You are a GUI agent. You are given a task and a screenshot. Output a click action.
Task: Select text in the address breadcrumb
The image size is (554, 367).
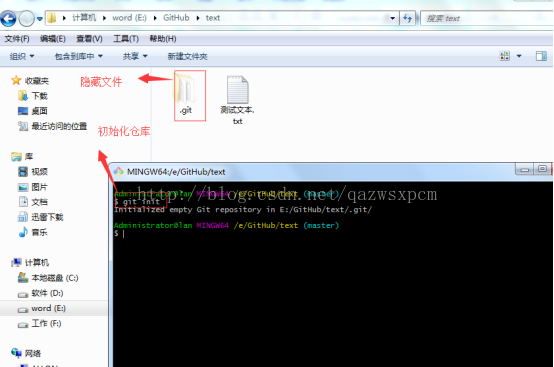pyautogui.click(x=213, y=18)
